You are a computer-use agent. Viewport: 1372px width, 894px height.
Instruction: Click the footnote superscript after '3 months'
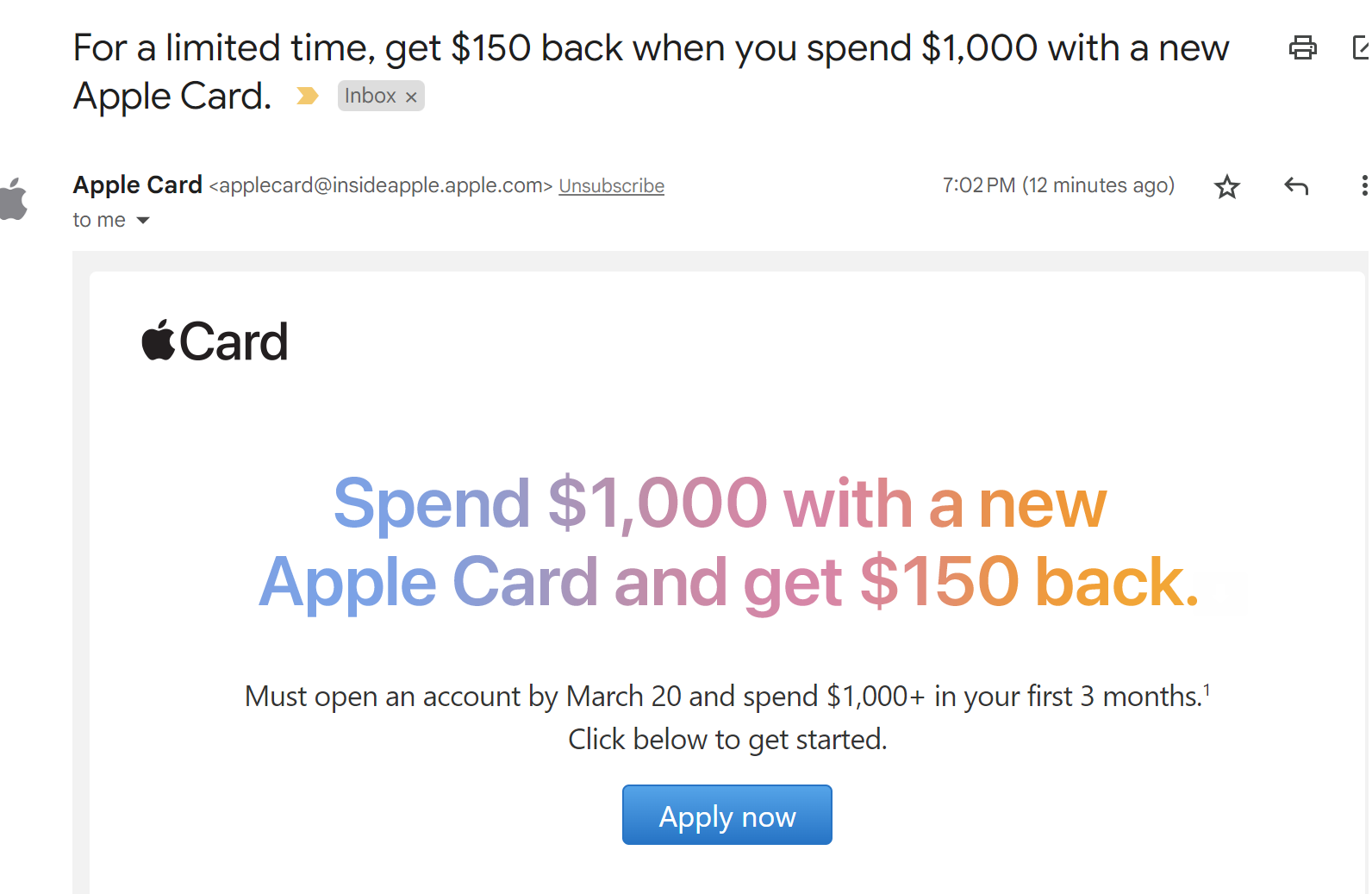tap(1208, 687)
